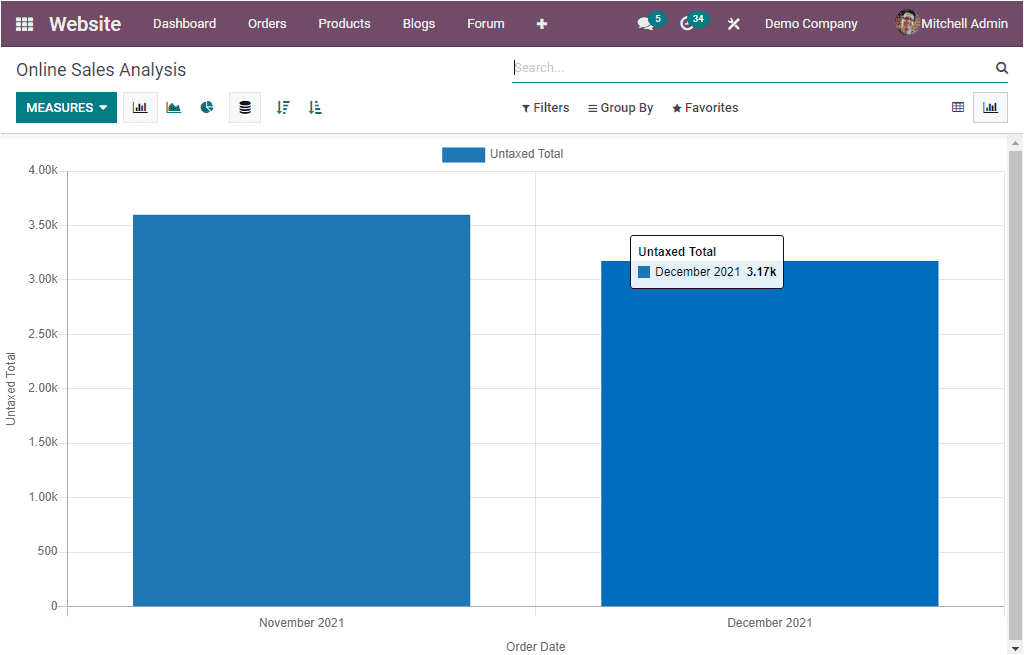1024x655 pixels.
Task: Open the Discuss messages icon
Action: coord(644,21)
